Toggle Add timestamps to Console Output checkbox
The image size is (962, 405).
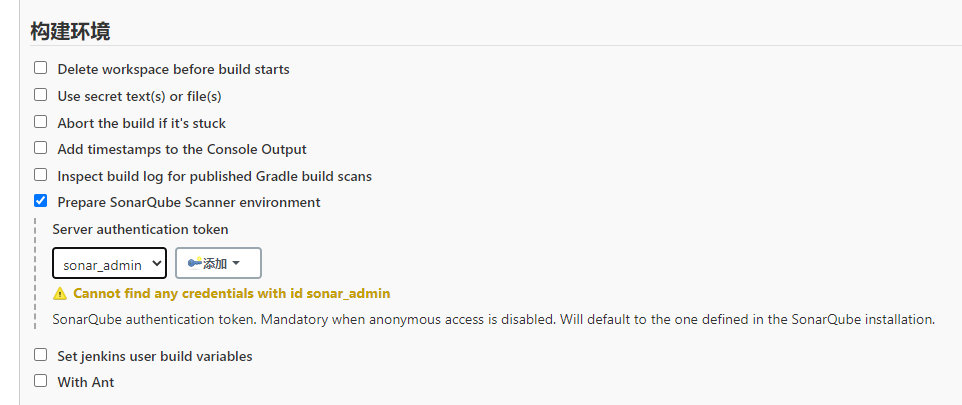pyautogui.click(x=40, y=148)
